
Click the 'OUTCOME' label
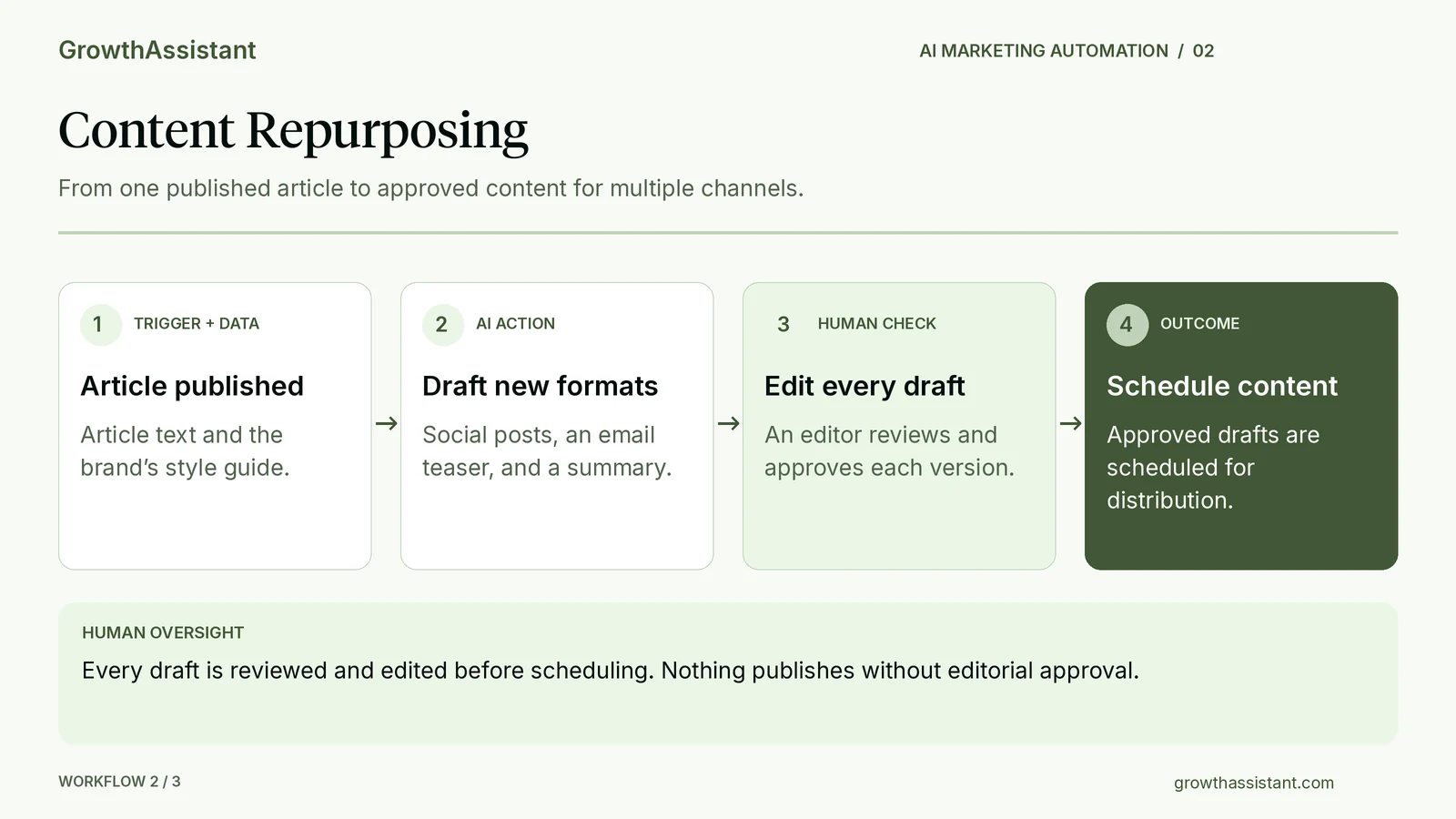(x=1199, y=324)
